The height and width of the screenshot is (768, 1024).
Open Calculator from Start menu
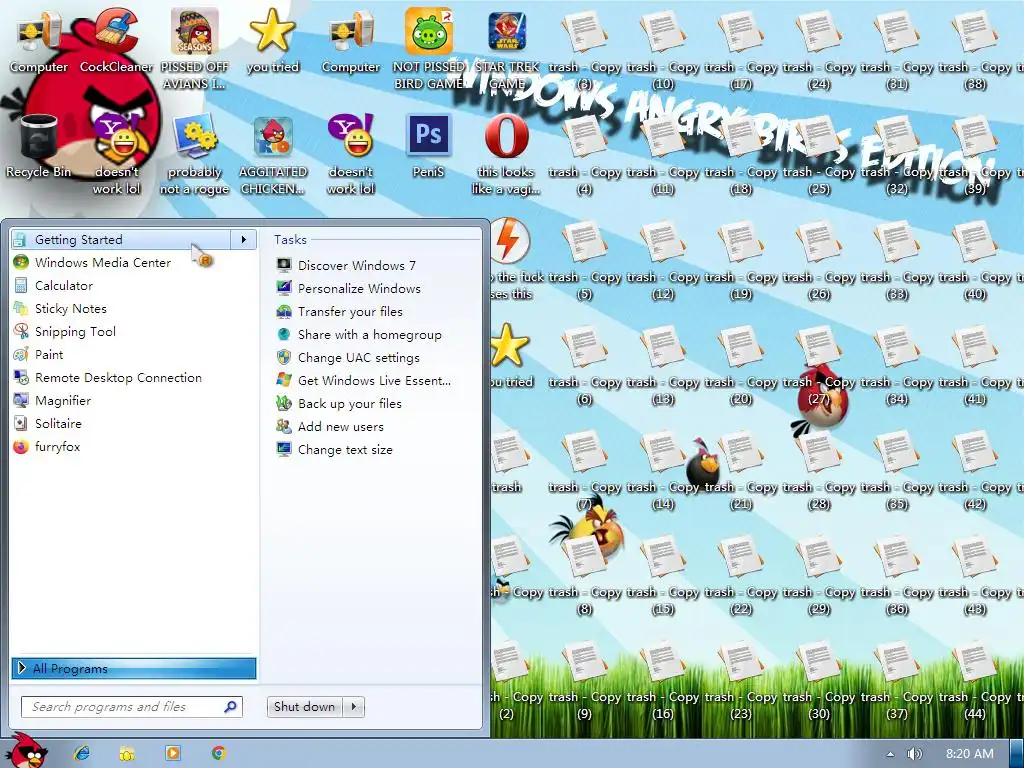[x=134, y=285]
